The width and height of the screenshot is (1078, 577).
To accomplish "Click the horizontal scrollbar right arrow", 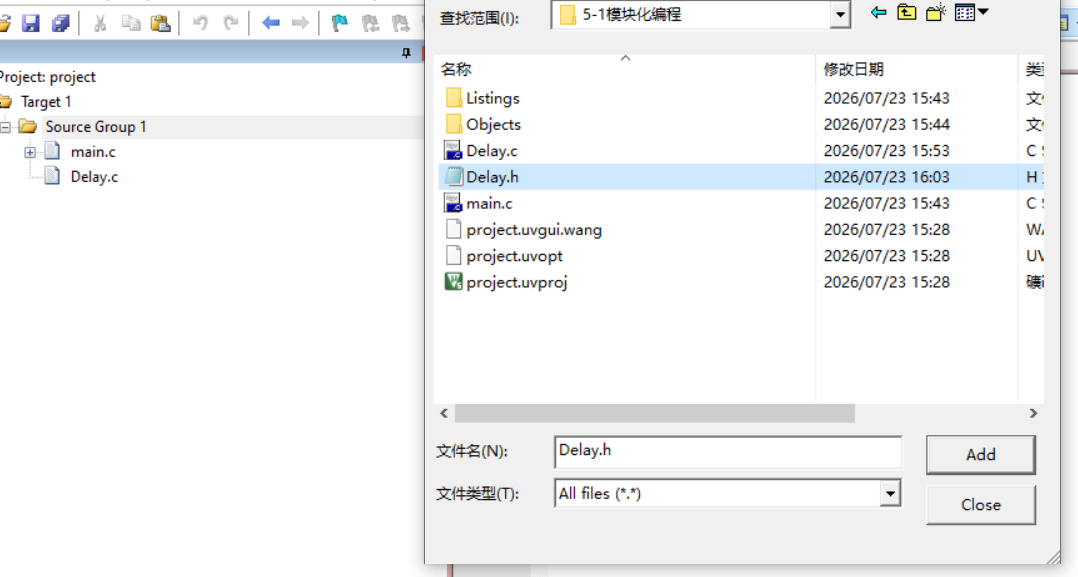I will coord(1033,413).
